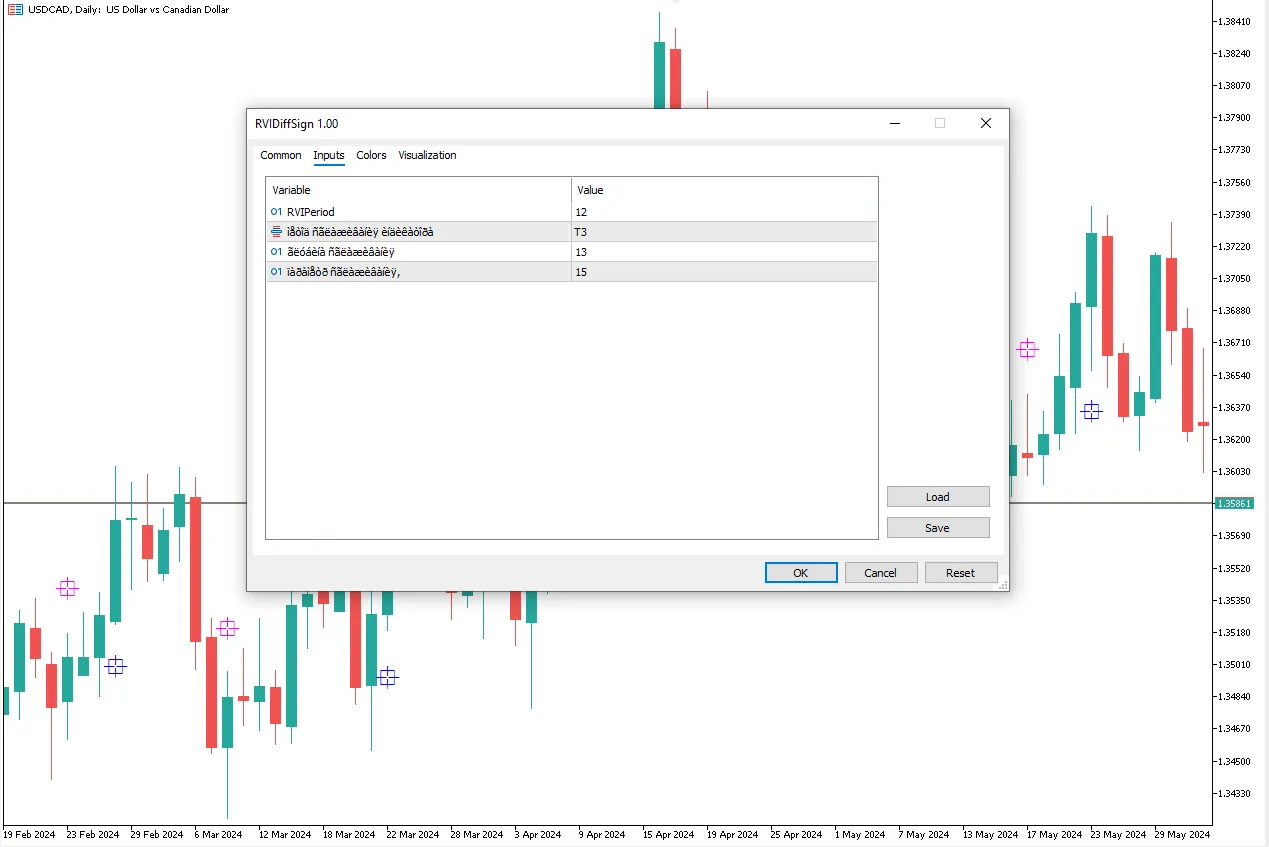Viewport: 1269px width, 847px height.
Task: Switch to the Common tab
Action: (x=281, y=155)
